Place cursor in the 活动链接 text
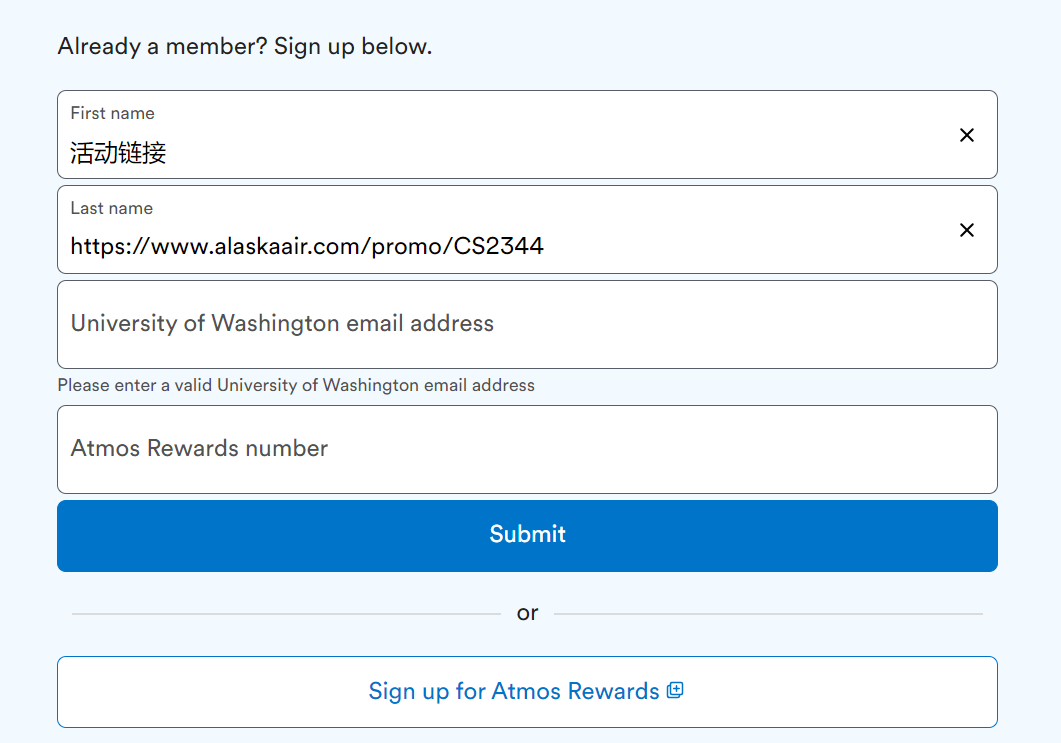Viewport: 1061px width, 743px height. (x=118, y=153)
